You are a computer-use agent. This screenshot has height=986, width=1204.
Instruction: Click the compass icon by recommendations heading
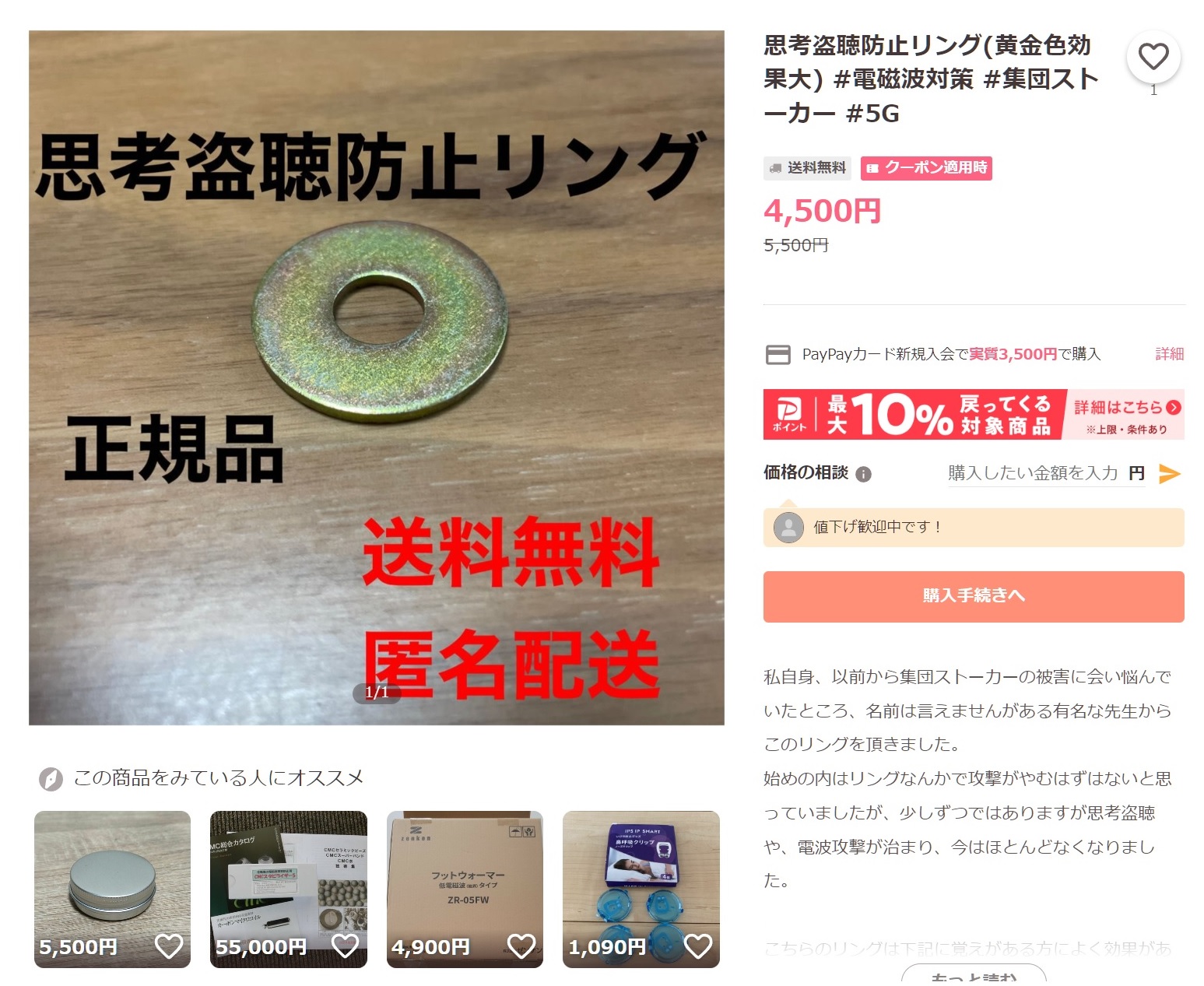tap(51, 778)
